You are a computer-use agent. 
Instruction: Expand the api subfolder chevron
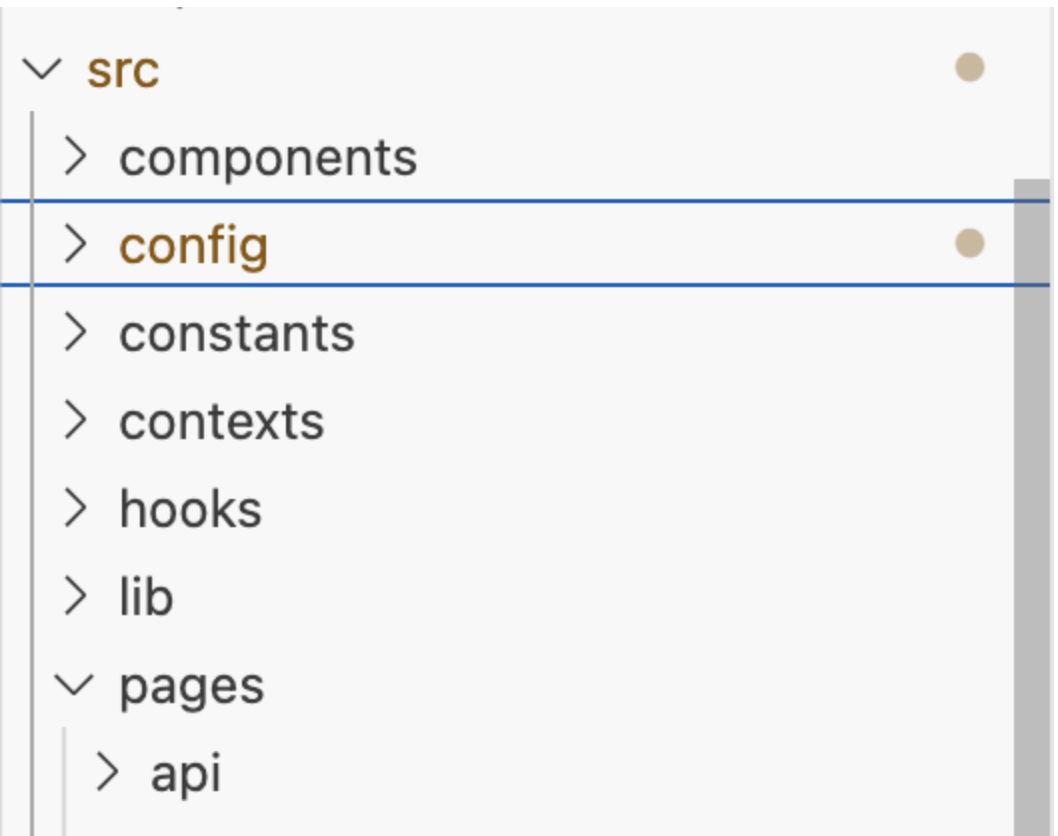106,773
